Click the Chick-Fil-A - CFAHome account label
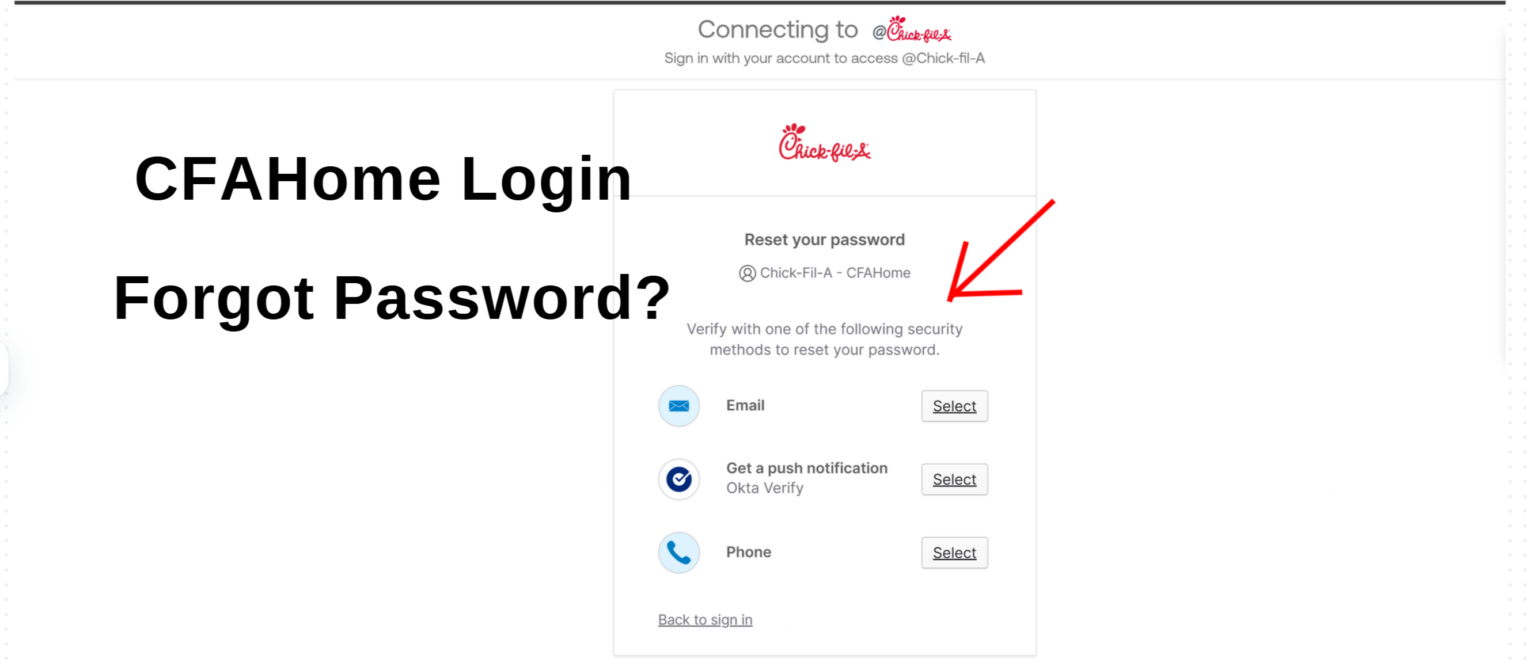This screenshot has height=666, width=1536. (x=834, y=272)
